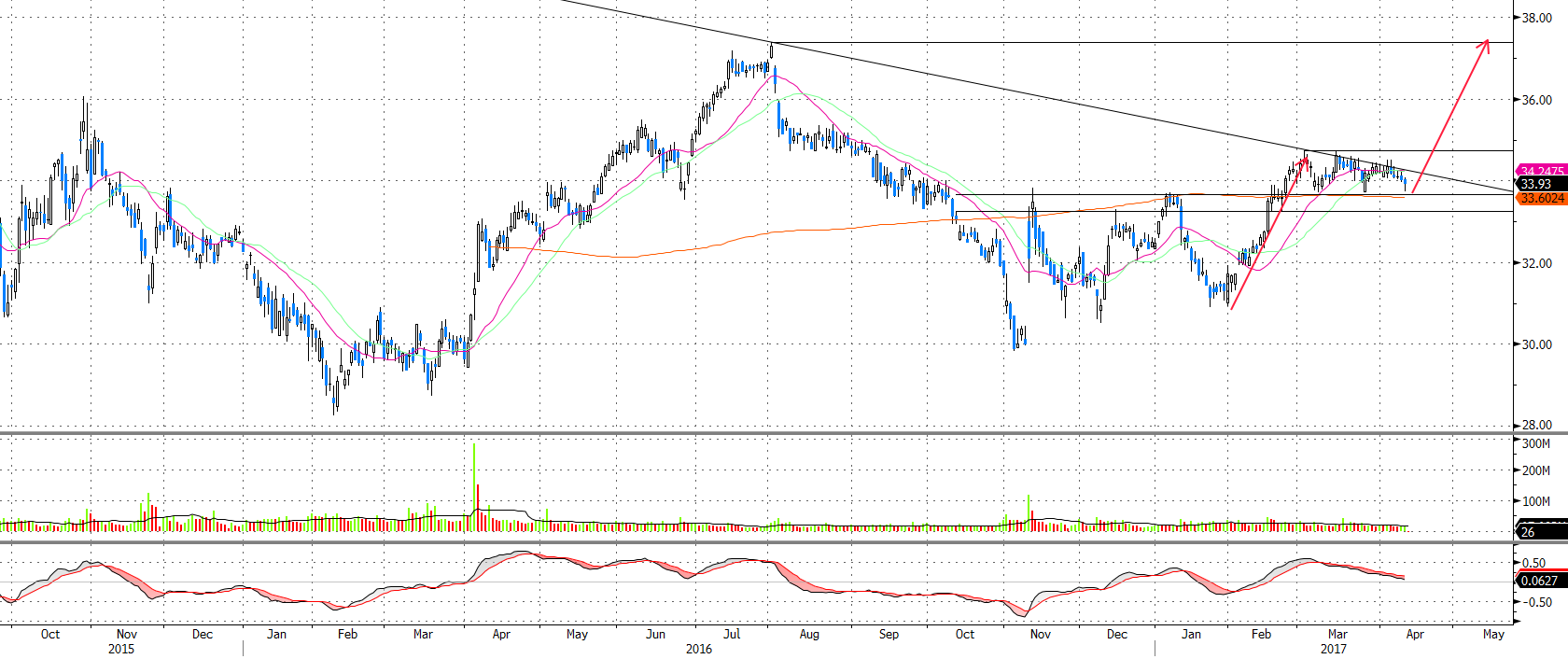This screenshot has width=1568, height=659.
Task: Click the tallest green volume spike bar
Action: [474, 486]
